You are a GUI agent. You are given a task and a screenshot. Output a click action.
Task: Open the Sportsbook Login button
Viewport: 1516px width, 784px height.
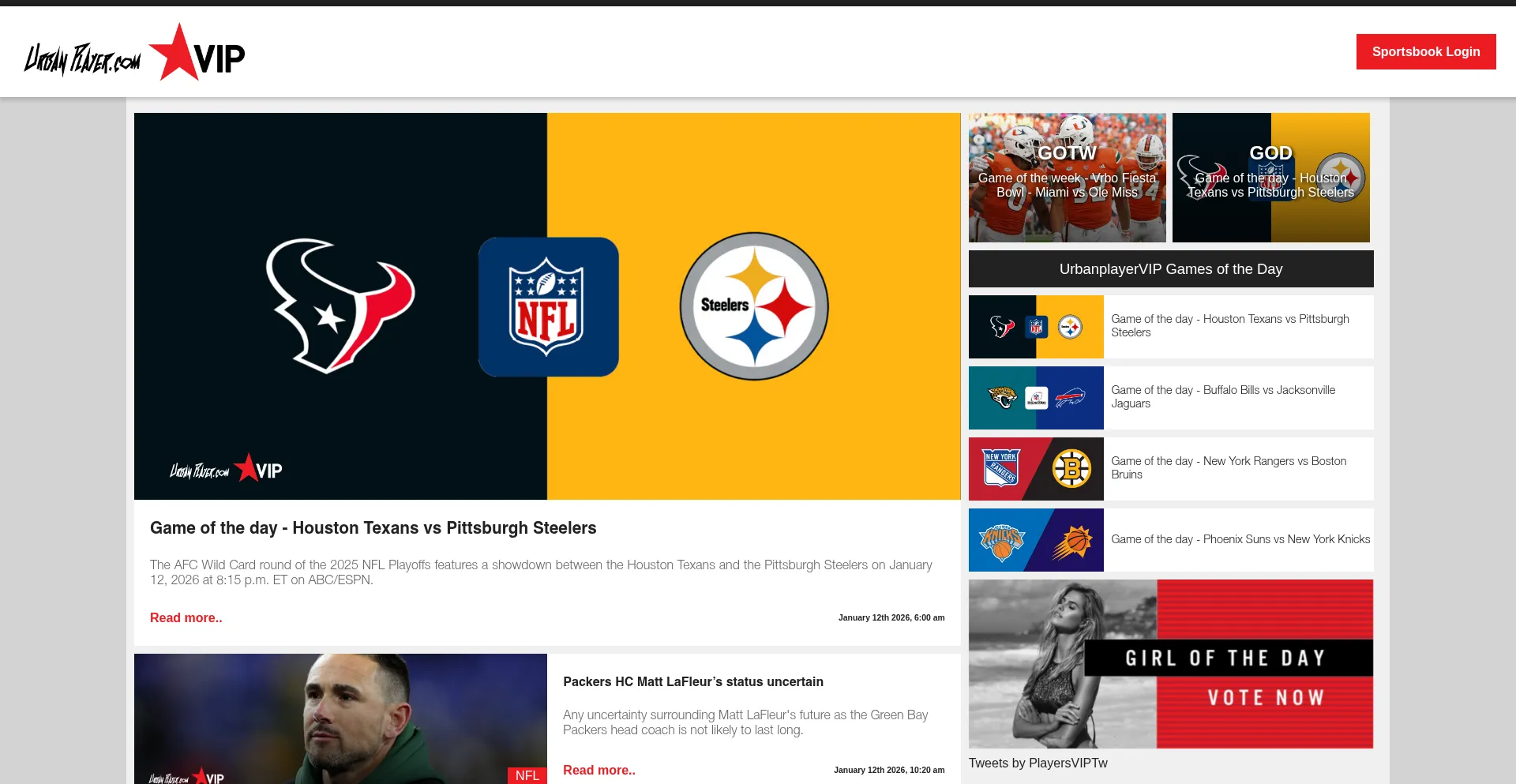1425,51
